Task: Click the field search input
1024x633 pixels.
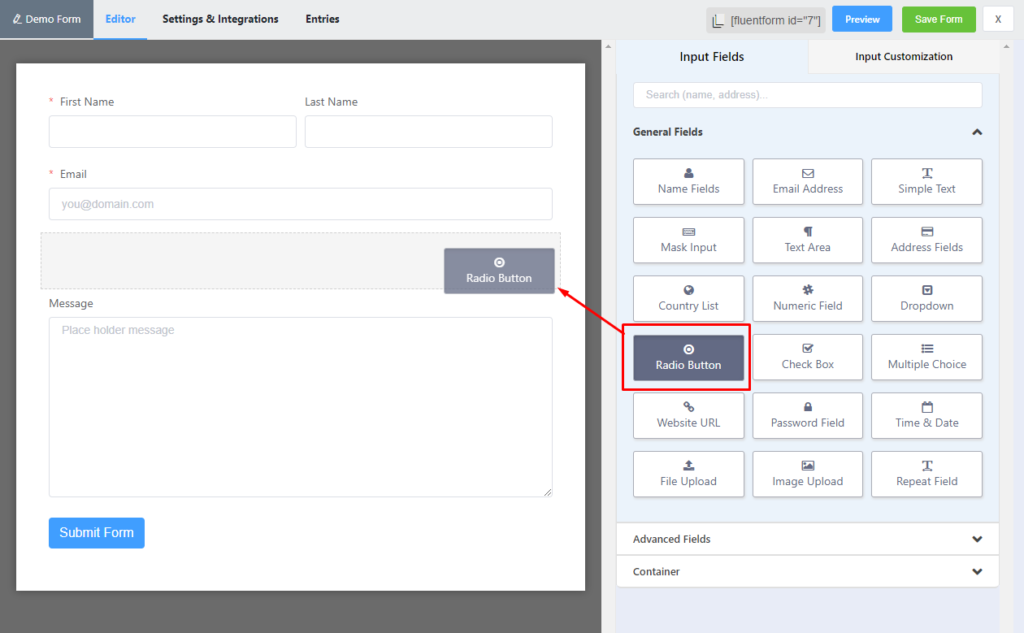Action: 807,94
